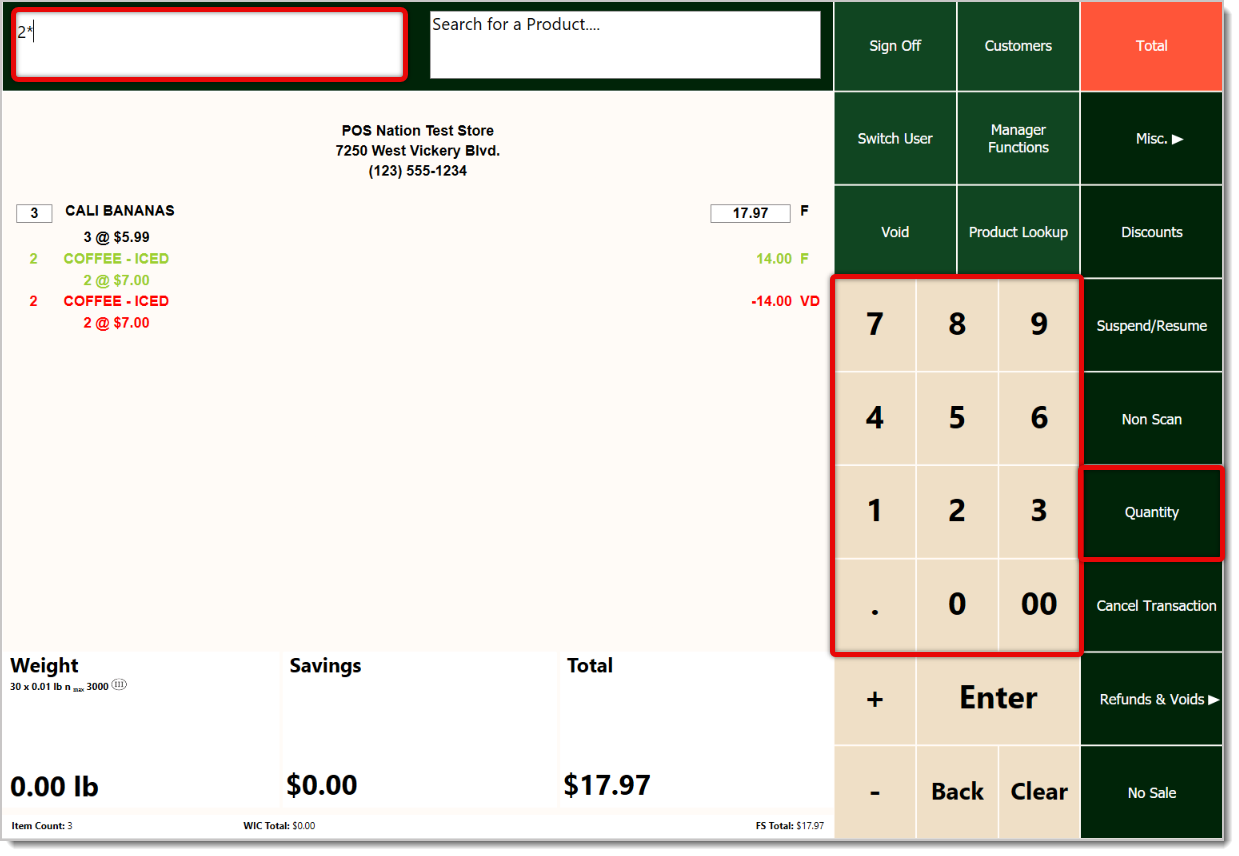Click the plus key on keypad
The image size is (1239, 856).
click(875, 699)
